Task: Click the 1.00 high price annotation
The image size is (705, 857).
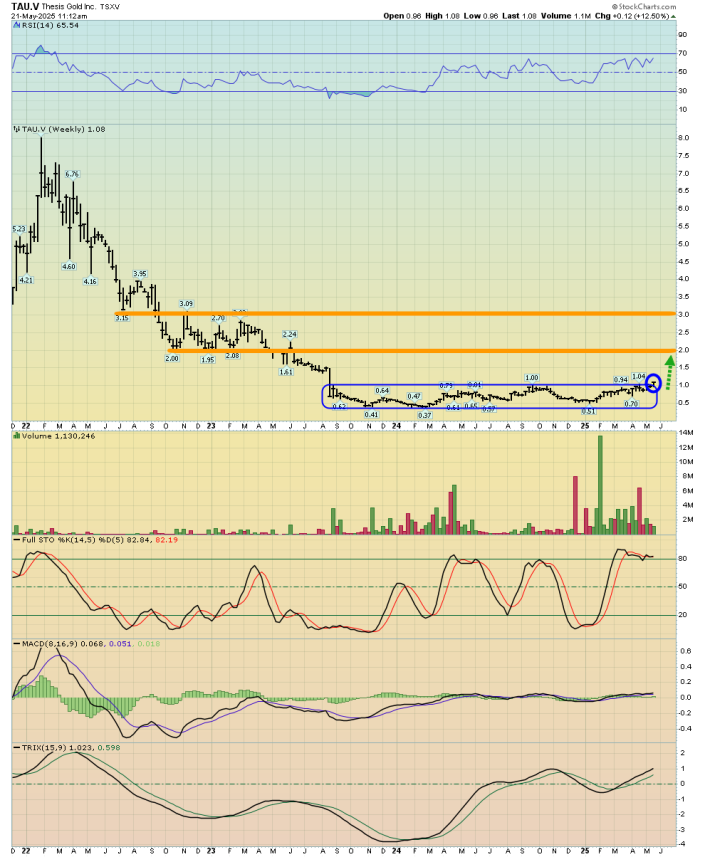Action: coord(532,378)
